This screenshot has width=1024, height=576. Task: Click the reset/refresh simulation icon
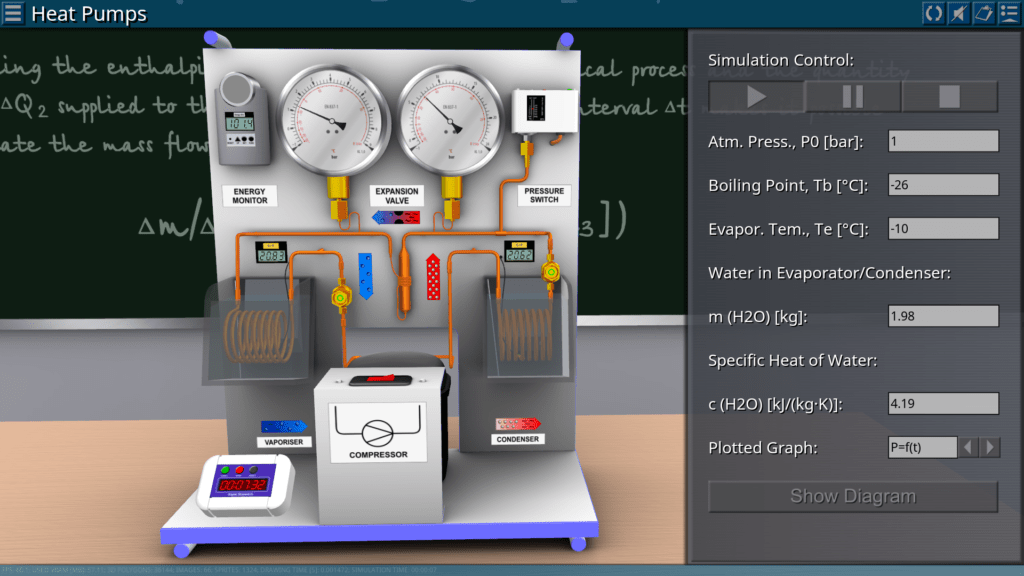tap(933, 13)
